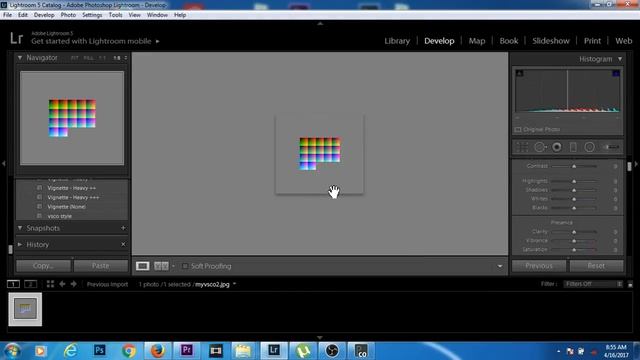
Task: Adjust the Shadows slider handle
Action: [574, 190]
